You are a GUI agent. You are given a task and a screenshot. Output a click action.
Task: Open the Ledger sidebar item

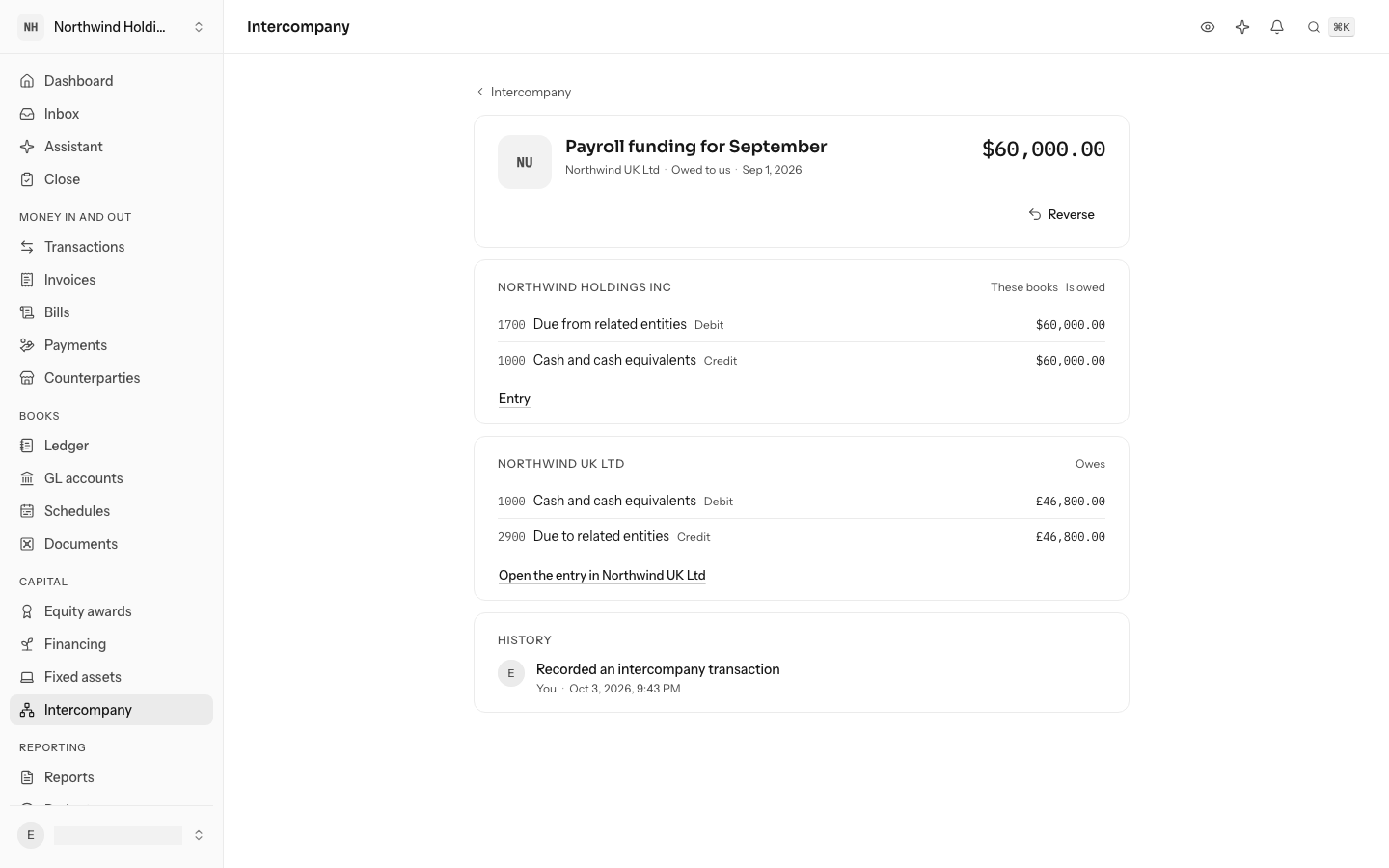click(x=111, y=446)
